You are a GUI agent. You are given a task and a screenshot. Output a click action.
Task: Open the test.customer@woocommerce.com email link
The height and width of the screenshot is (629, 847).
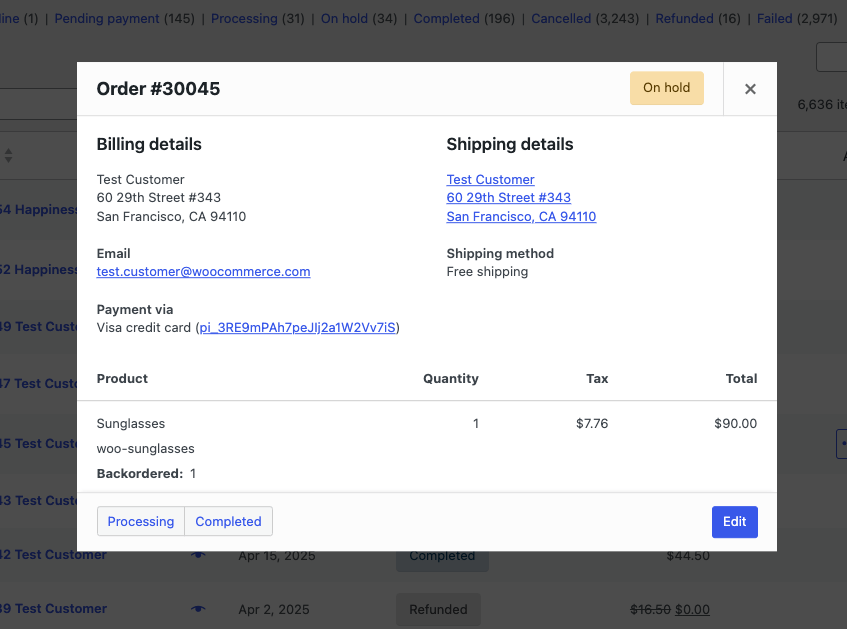point(203,271)
